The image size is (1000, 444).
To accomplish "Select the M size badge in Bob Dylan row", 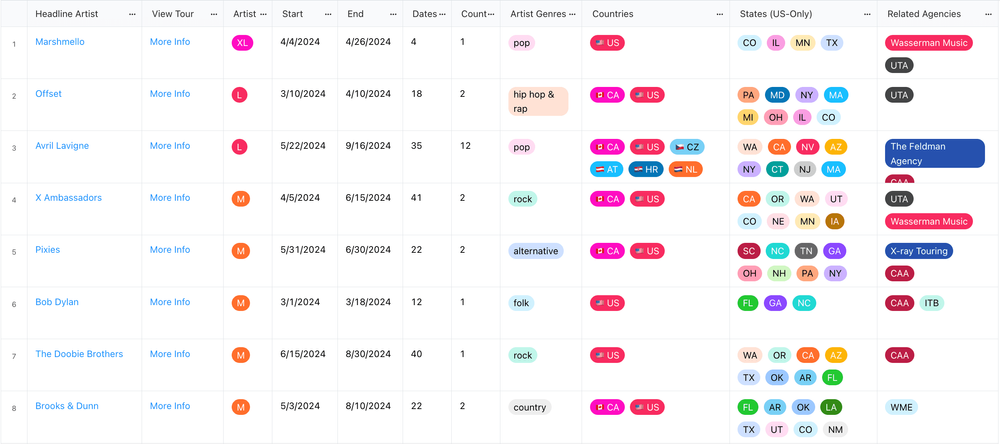I will (240, 304).
